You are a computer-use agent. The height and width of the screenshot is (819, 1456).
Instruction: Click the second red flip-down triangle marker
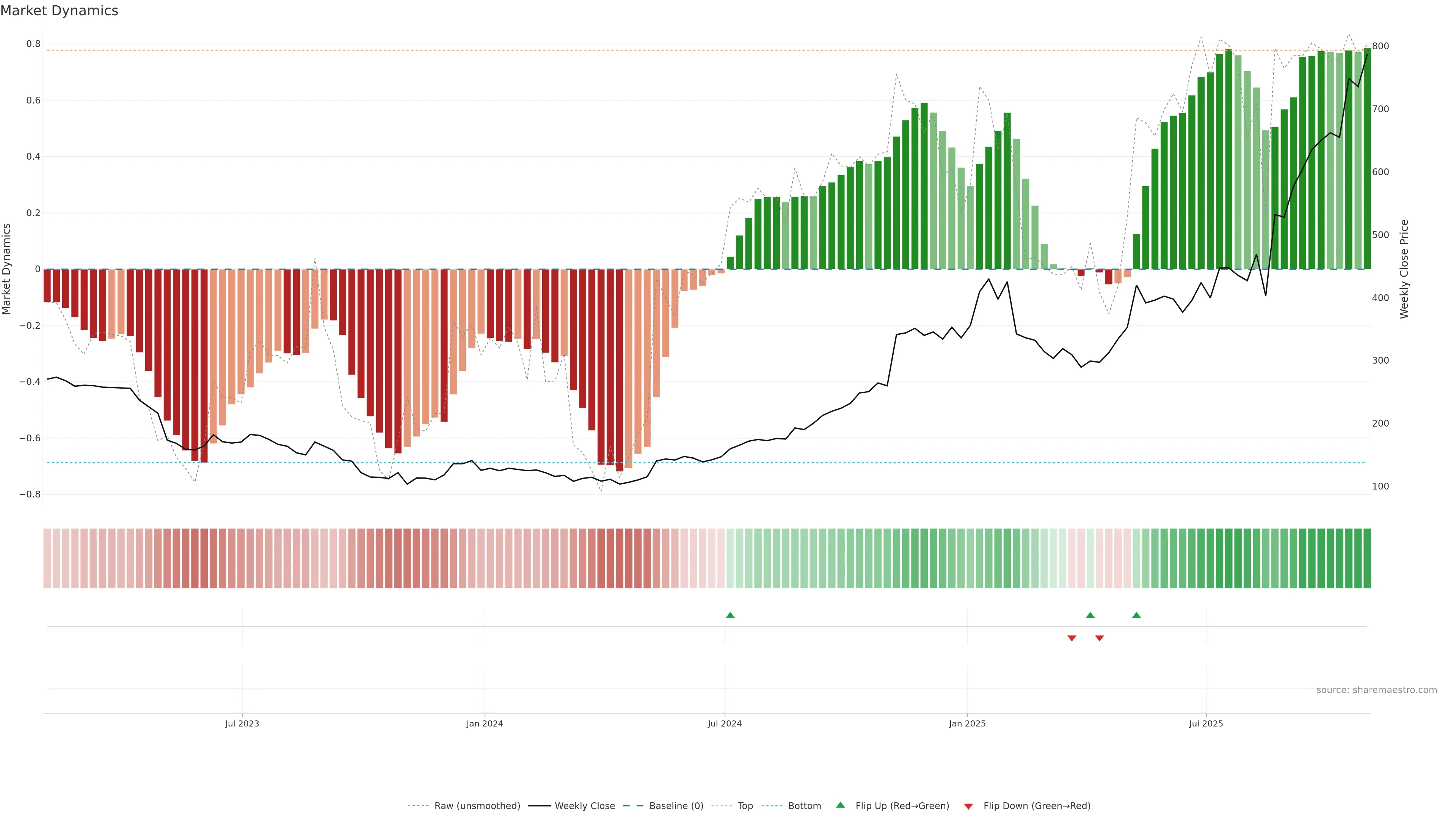(x=1099, y=638)
